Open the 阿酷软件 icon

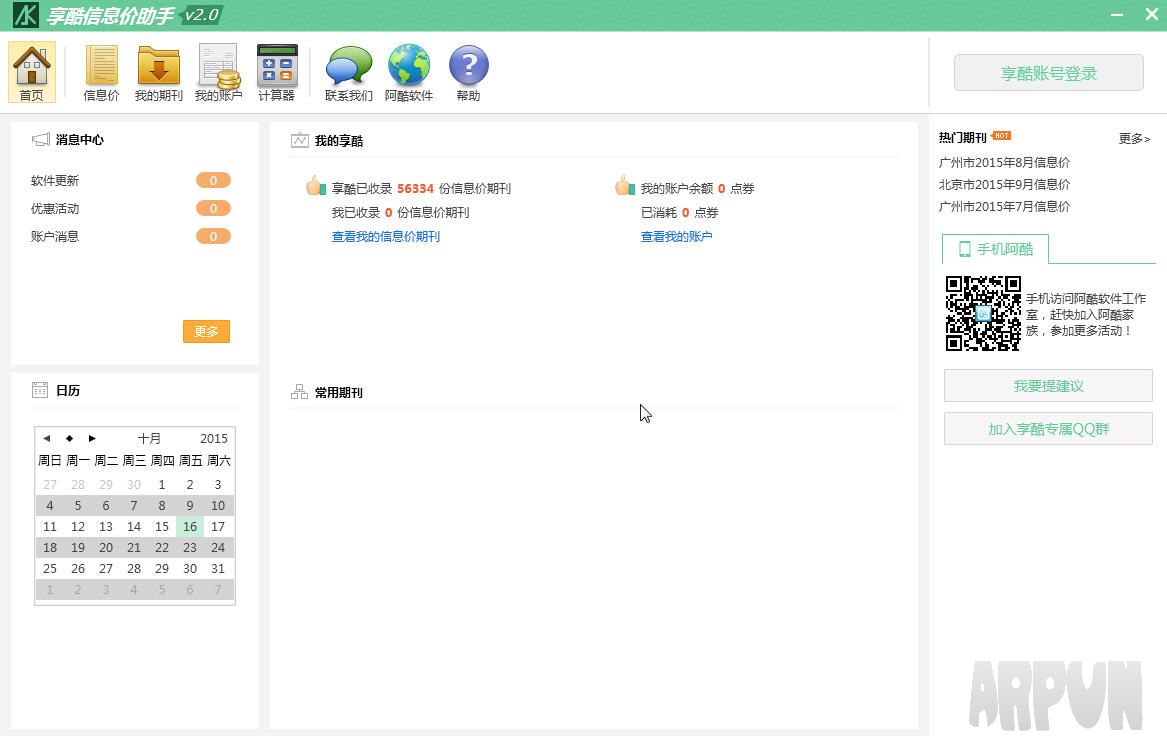click(x=408, y=72)
